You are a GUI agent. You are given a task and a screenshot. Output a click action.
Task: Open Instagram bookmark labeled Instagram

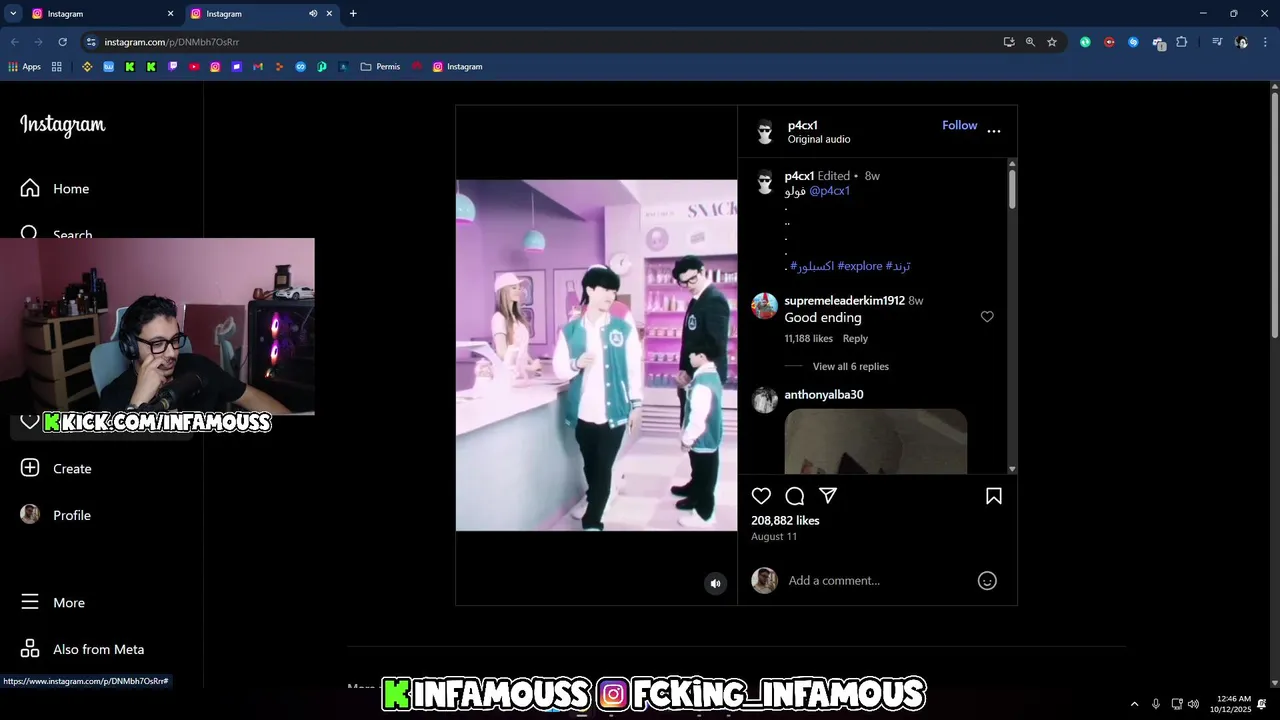pyautogui.click(x=458, y=67)
